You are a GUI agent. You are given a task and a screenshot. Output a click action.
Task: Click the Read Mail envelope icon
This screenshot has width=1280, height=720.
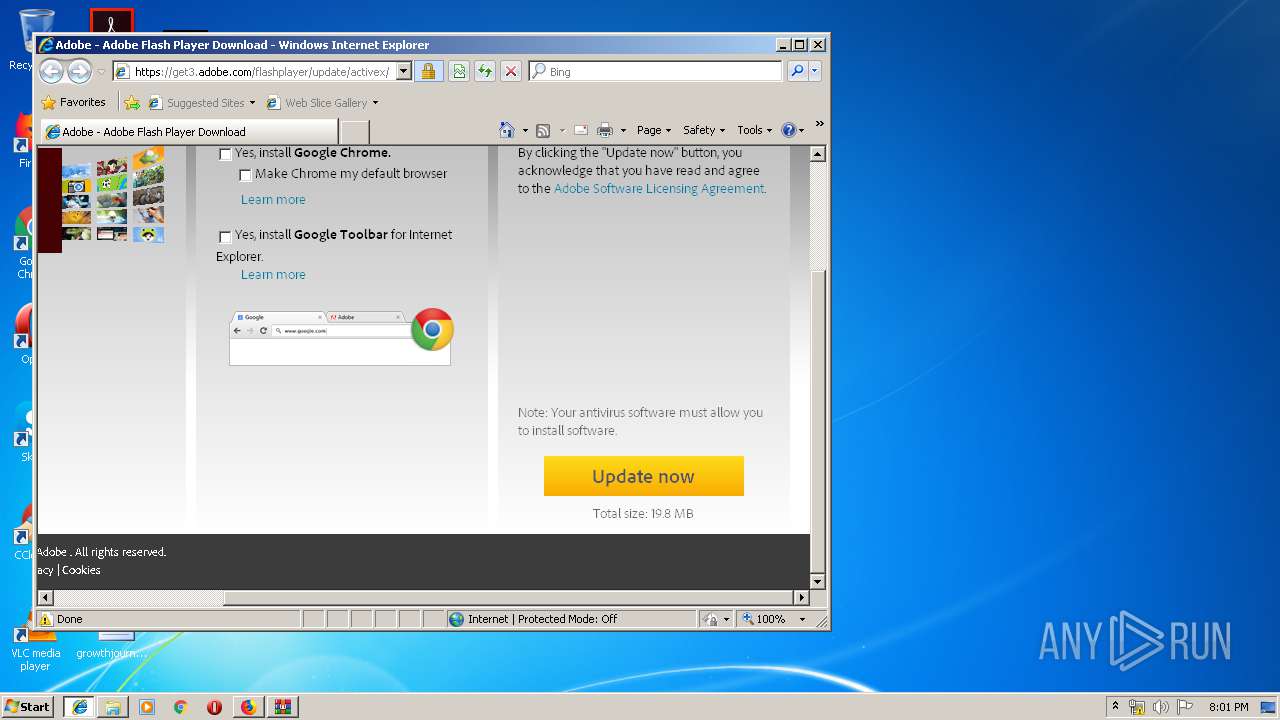coord(580,130)
